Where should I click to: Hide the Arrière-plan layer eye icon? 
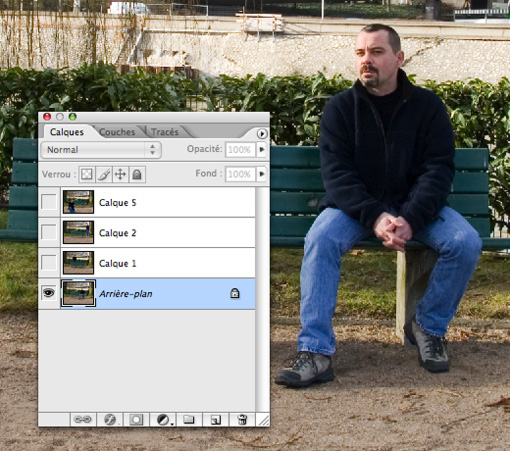coord(49,293)
